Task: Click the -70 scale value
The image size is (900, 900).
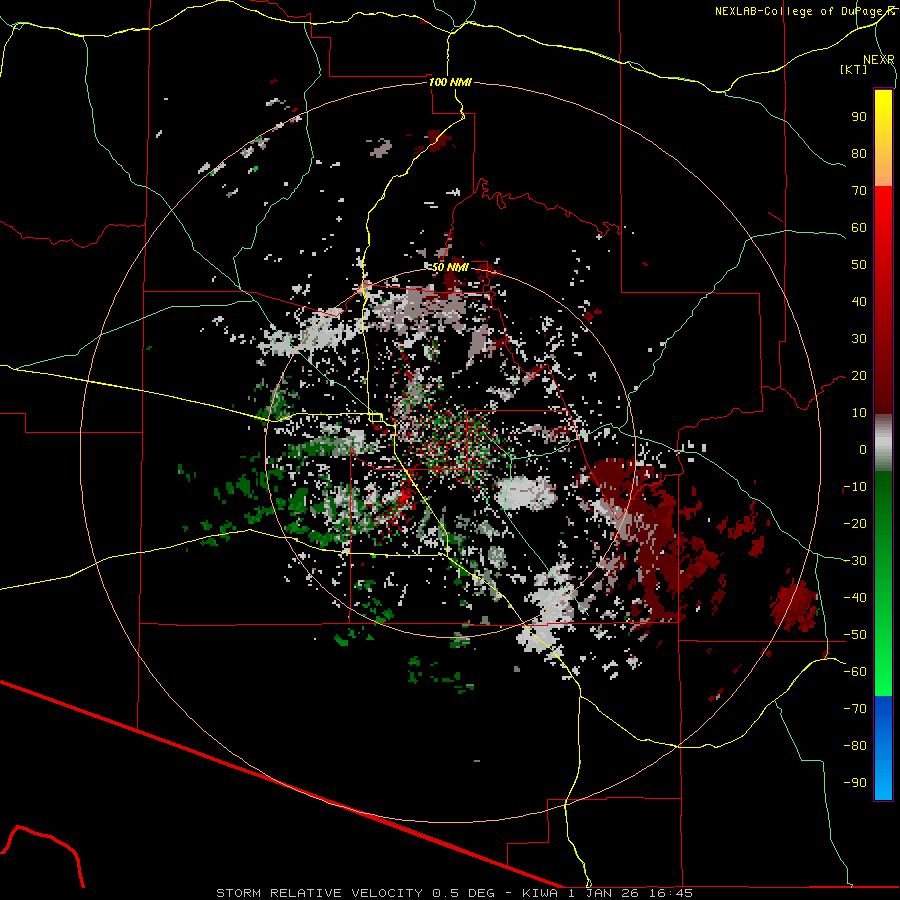Action: click(855, 709)
